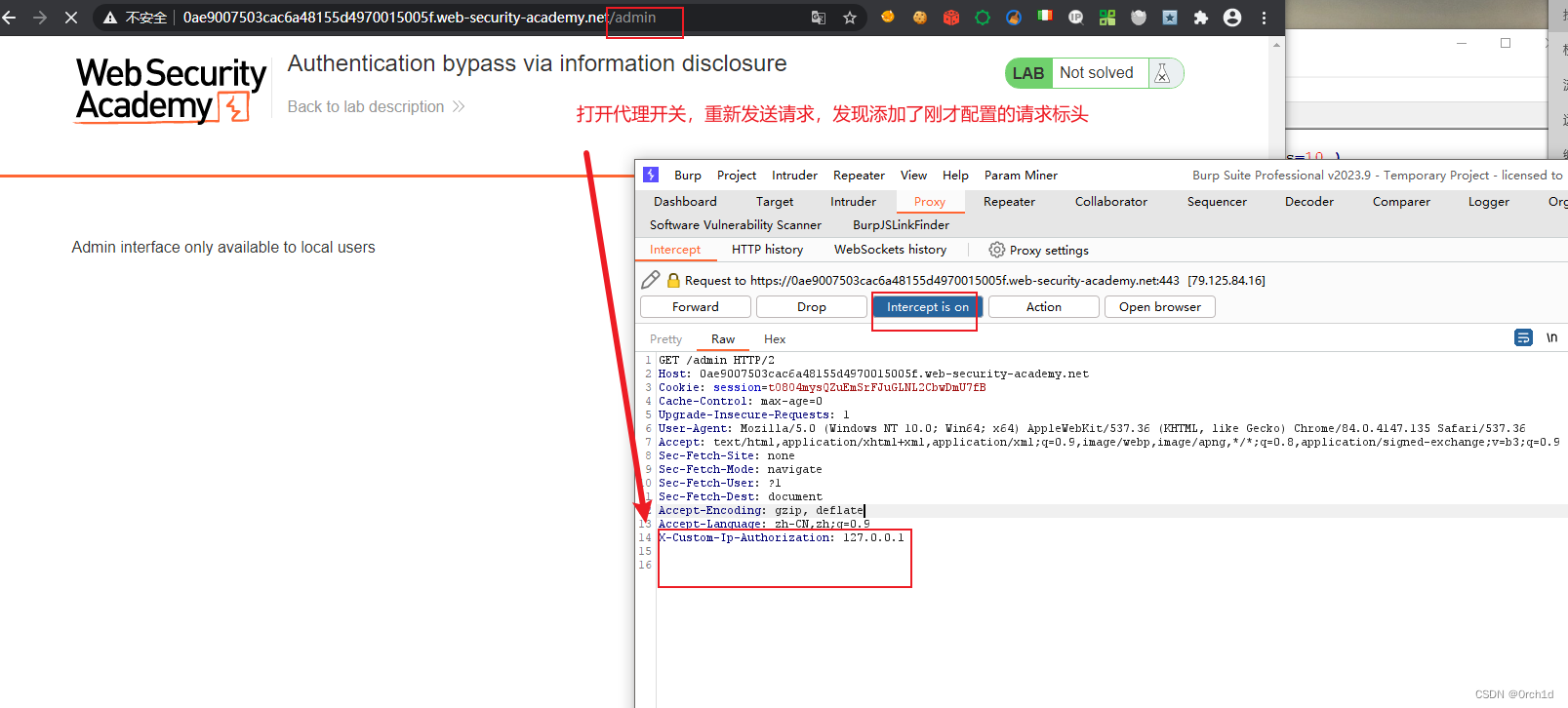Open the Action dropdown button
1568x708 pixels.
click(x=1044, y=306)
